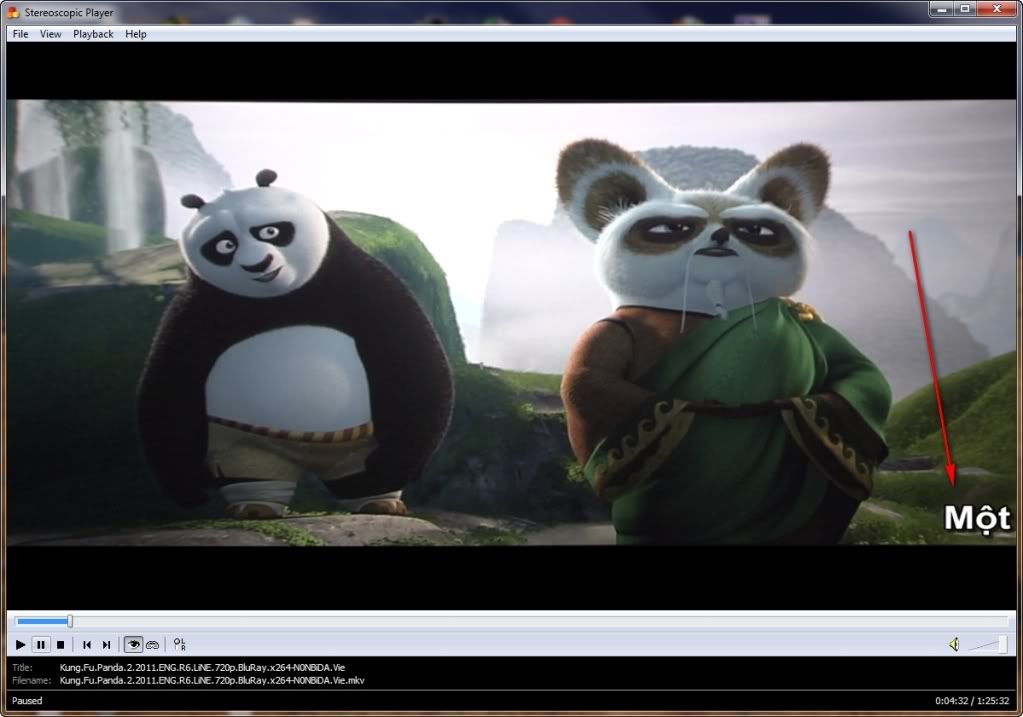Open the File menu
This screenshot has height=717, width=1023.
pyautogui.click(x=20, y=34)
